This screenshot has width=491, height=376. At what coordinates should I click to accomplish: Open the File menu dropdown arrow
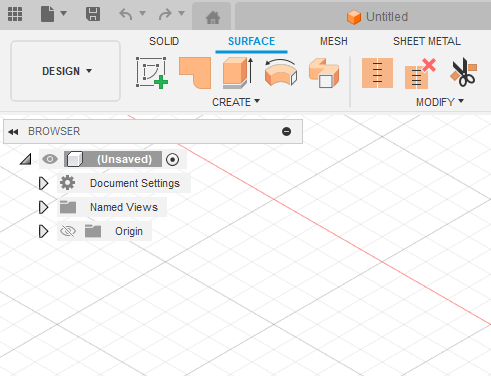click(x=63, y=13)
